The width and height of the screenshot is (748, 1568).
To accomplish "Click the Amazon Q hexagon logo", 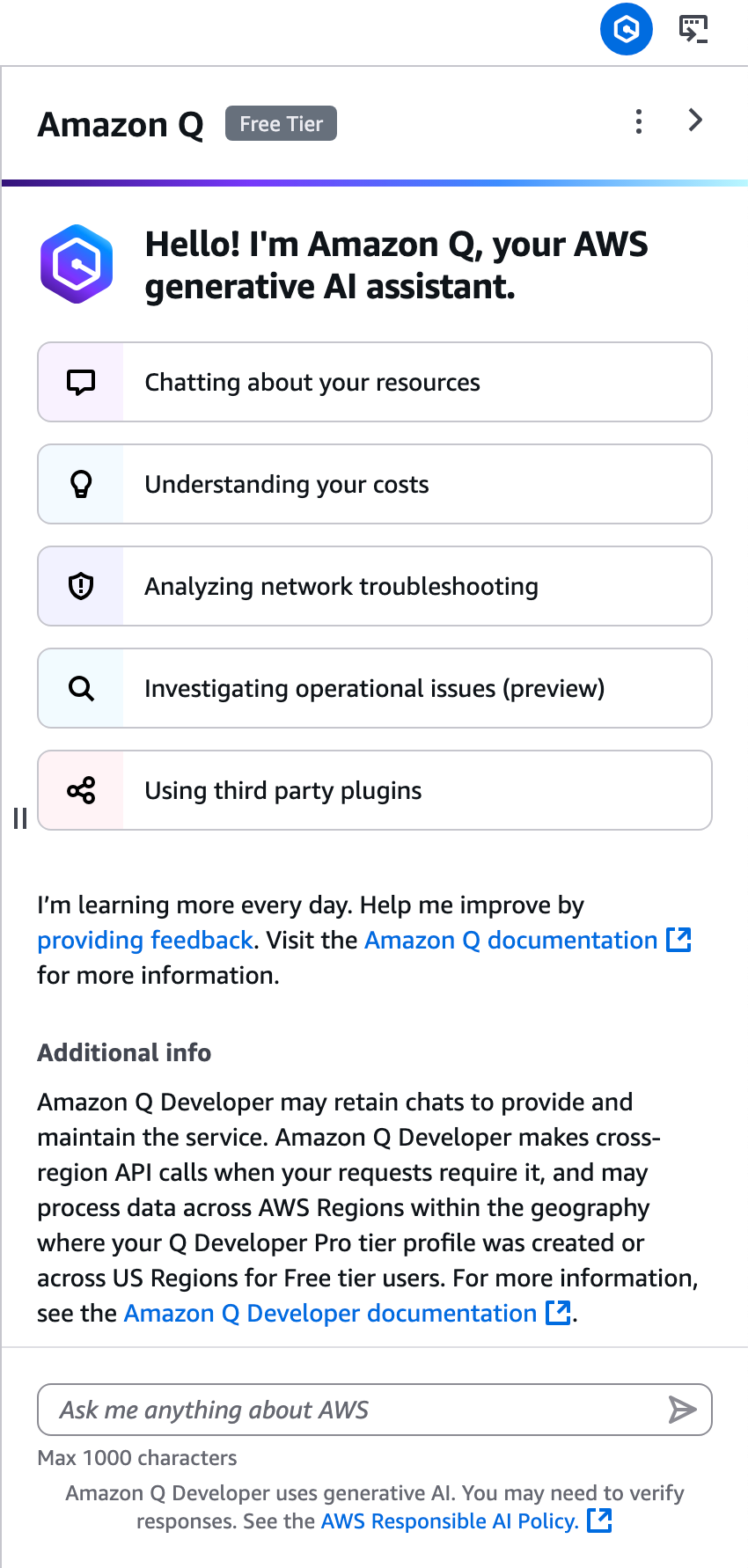I will coord(77,264).
